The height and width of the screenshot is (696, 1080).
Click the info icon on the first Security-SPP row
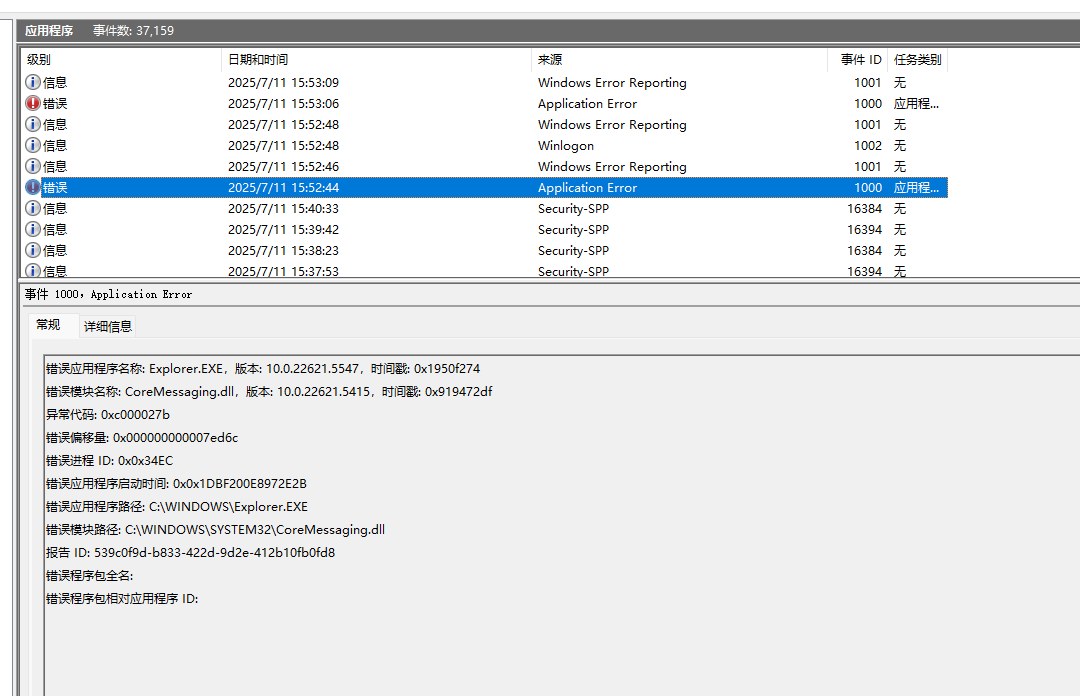tap(34, 208)
